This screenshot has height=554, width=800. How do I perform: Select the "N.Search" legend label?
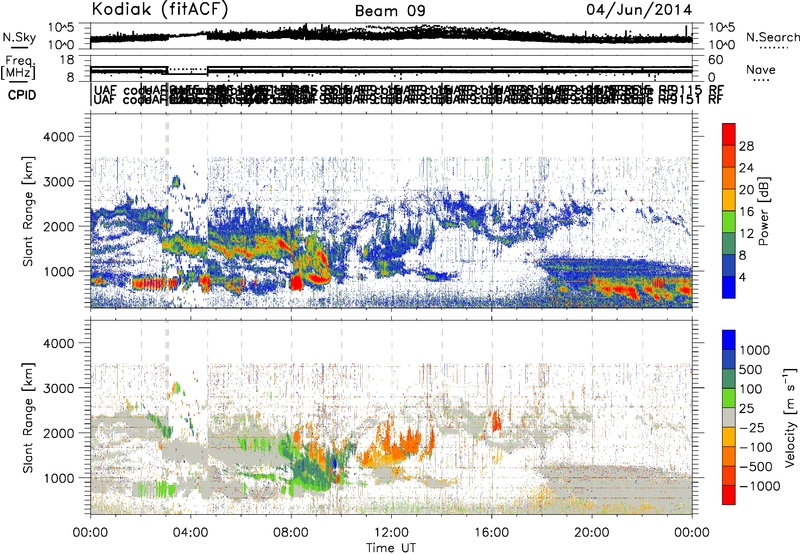coord(772,37)
